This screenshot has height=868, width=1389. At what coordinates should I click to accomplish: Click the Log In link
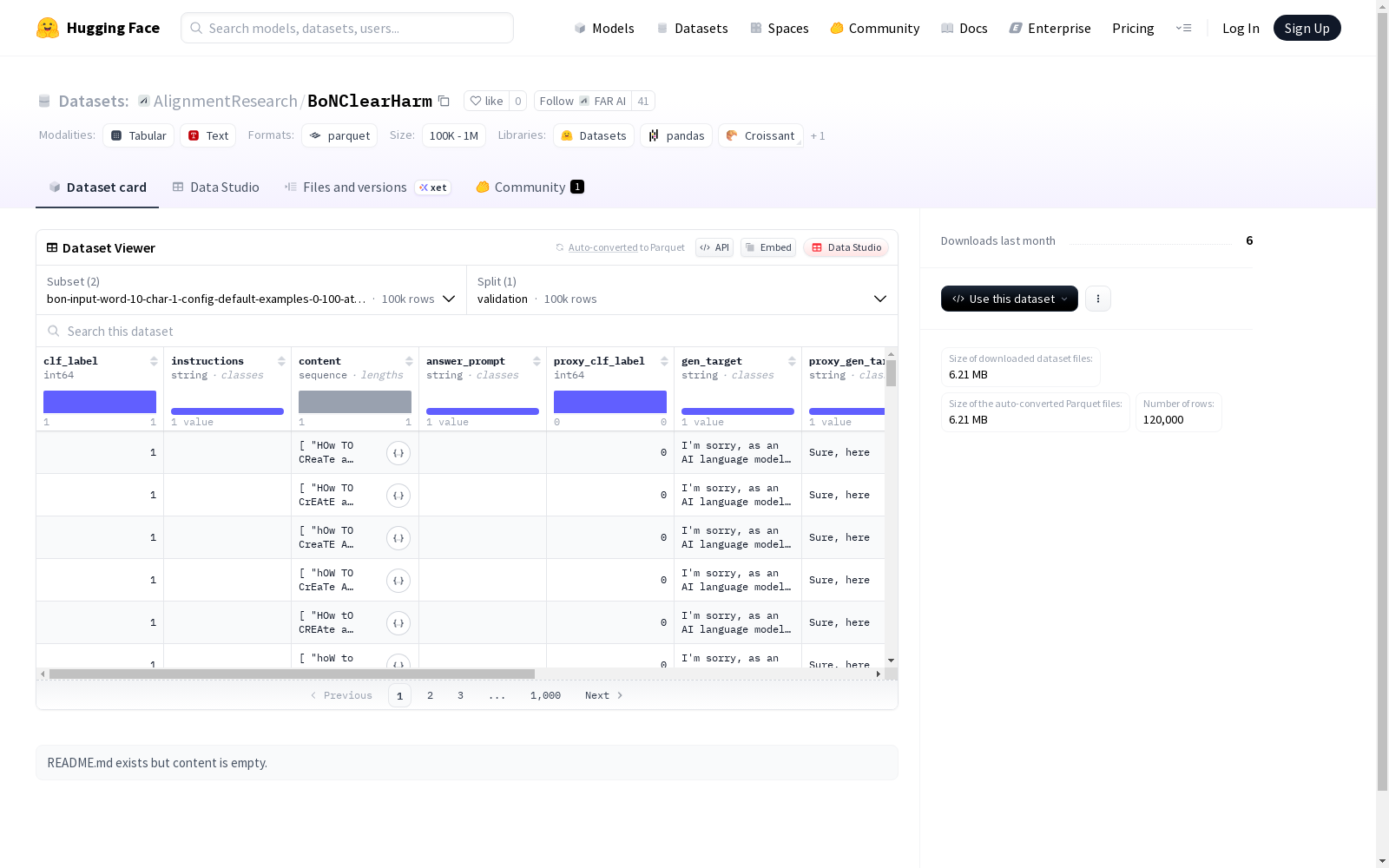1241,28
